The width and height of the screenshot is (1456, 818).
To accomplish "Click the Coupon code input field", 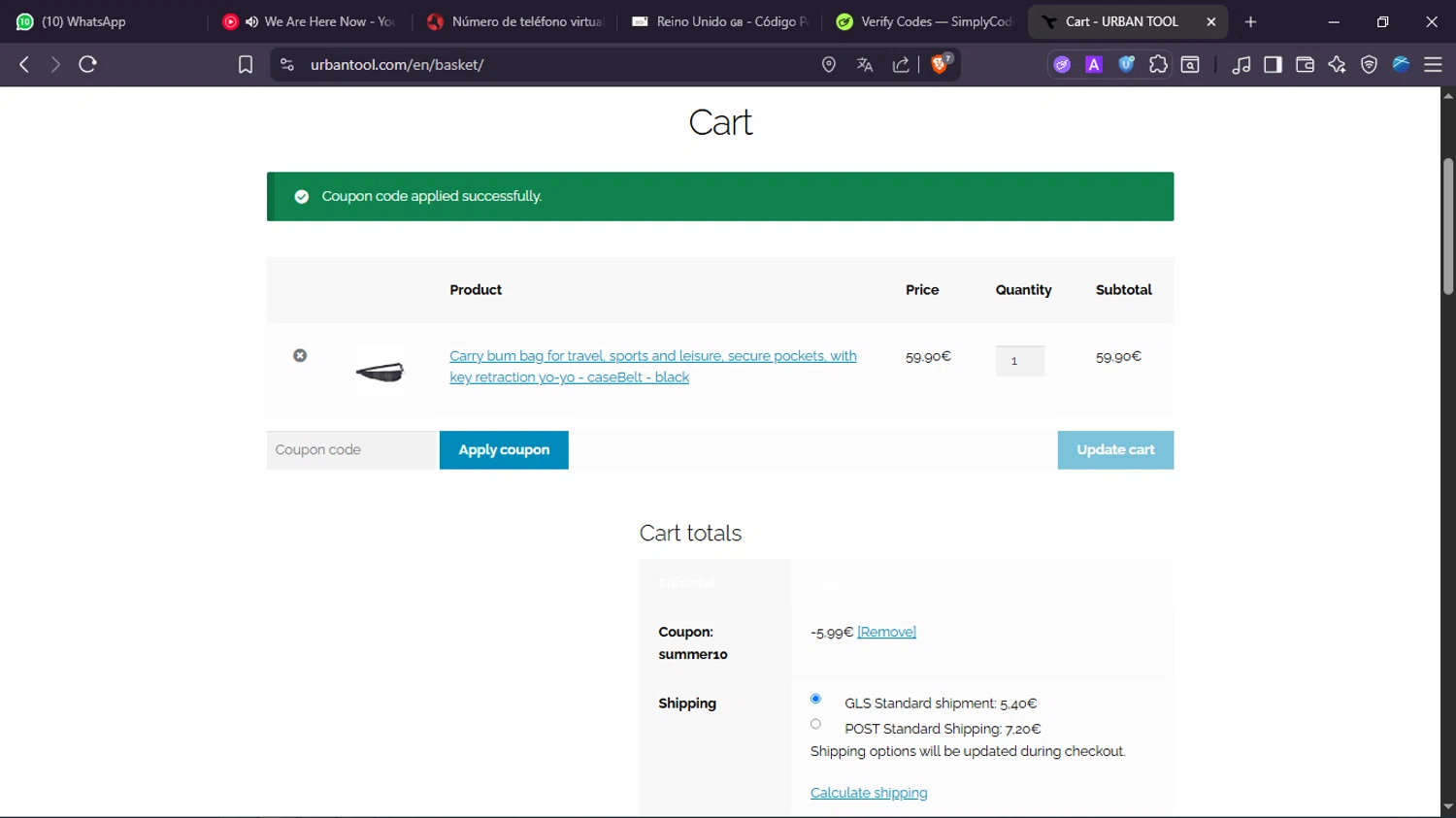I will click(x=351, y=450).
